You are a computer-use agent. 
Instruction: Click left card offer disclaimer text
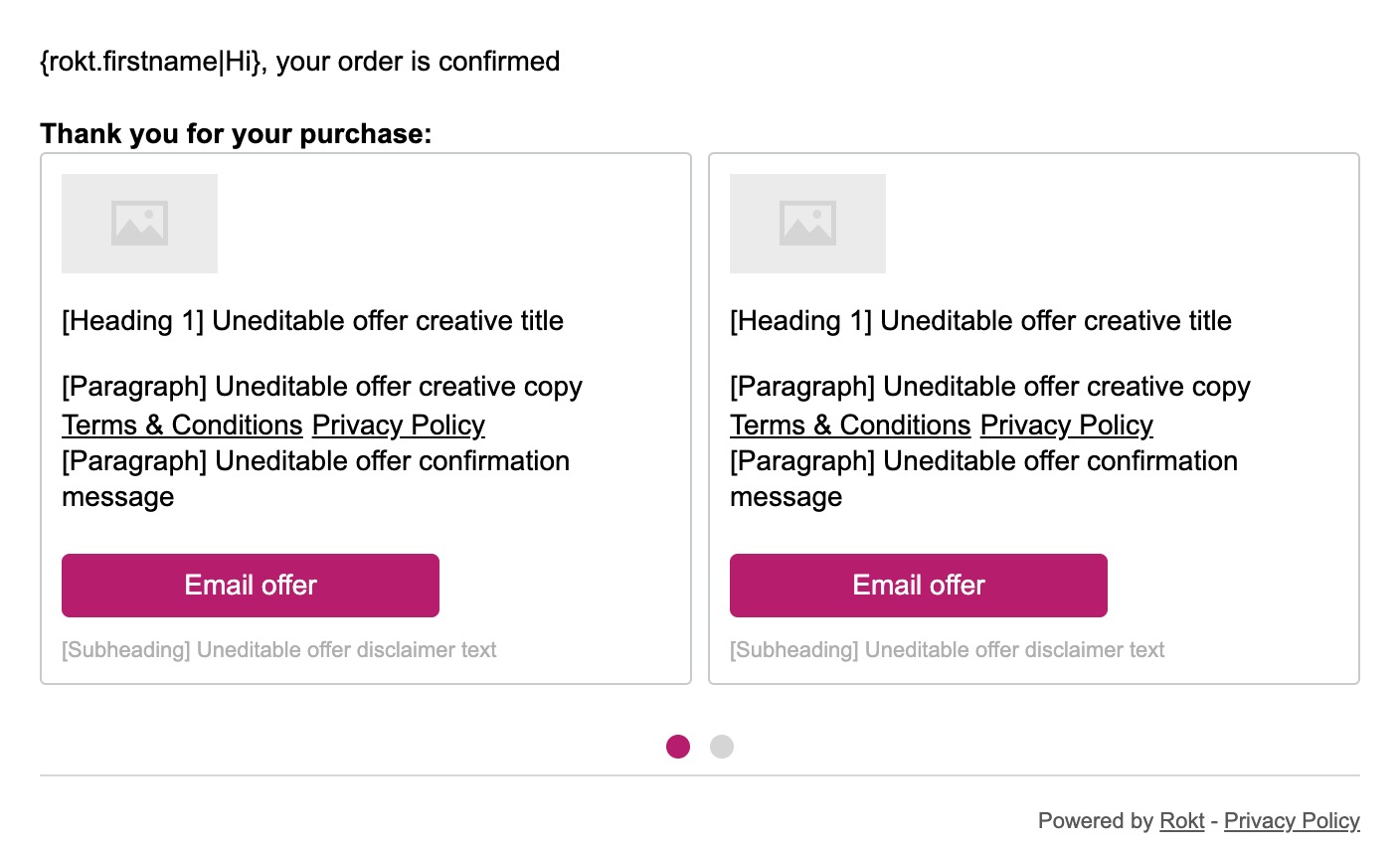pos(279,650)
